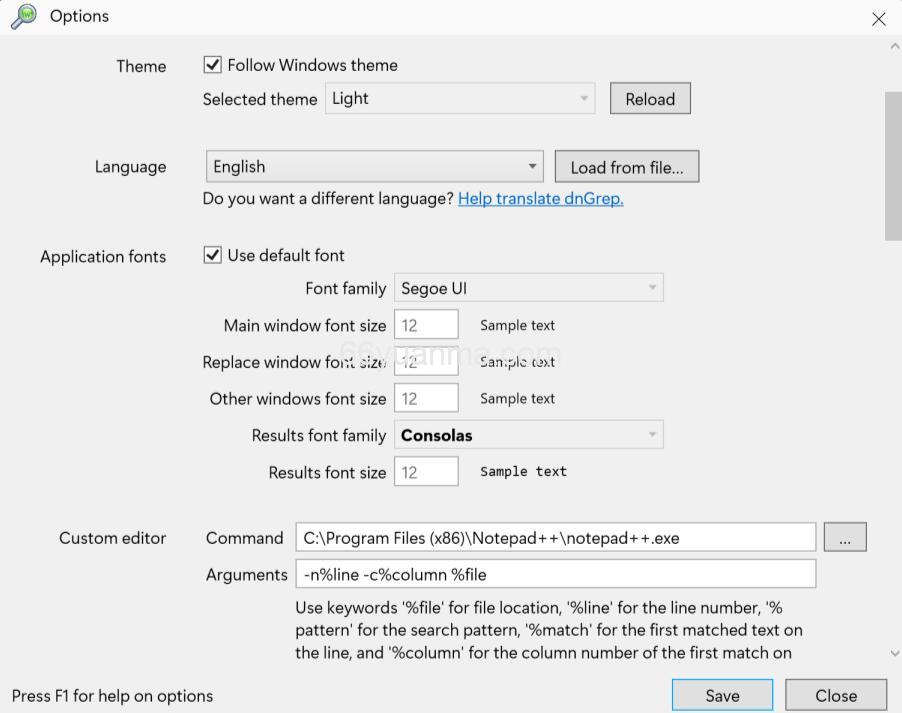Screen dimensions: 902x713
Task: Follow the 'Help translate dnGrep' link
Action: coord(540,198)
